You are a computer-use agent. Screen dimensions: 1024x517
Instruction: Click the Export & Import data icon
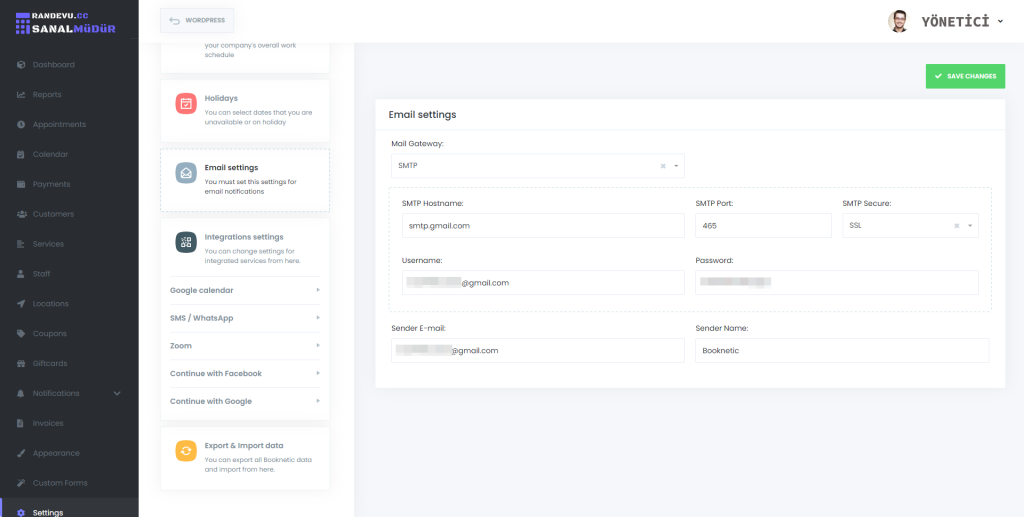tap(186, 451)
